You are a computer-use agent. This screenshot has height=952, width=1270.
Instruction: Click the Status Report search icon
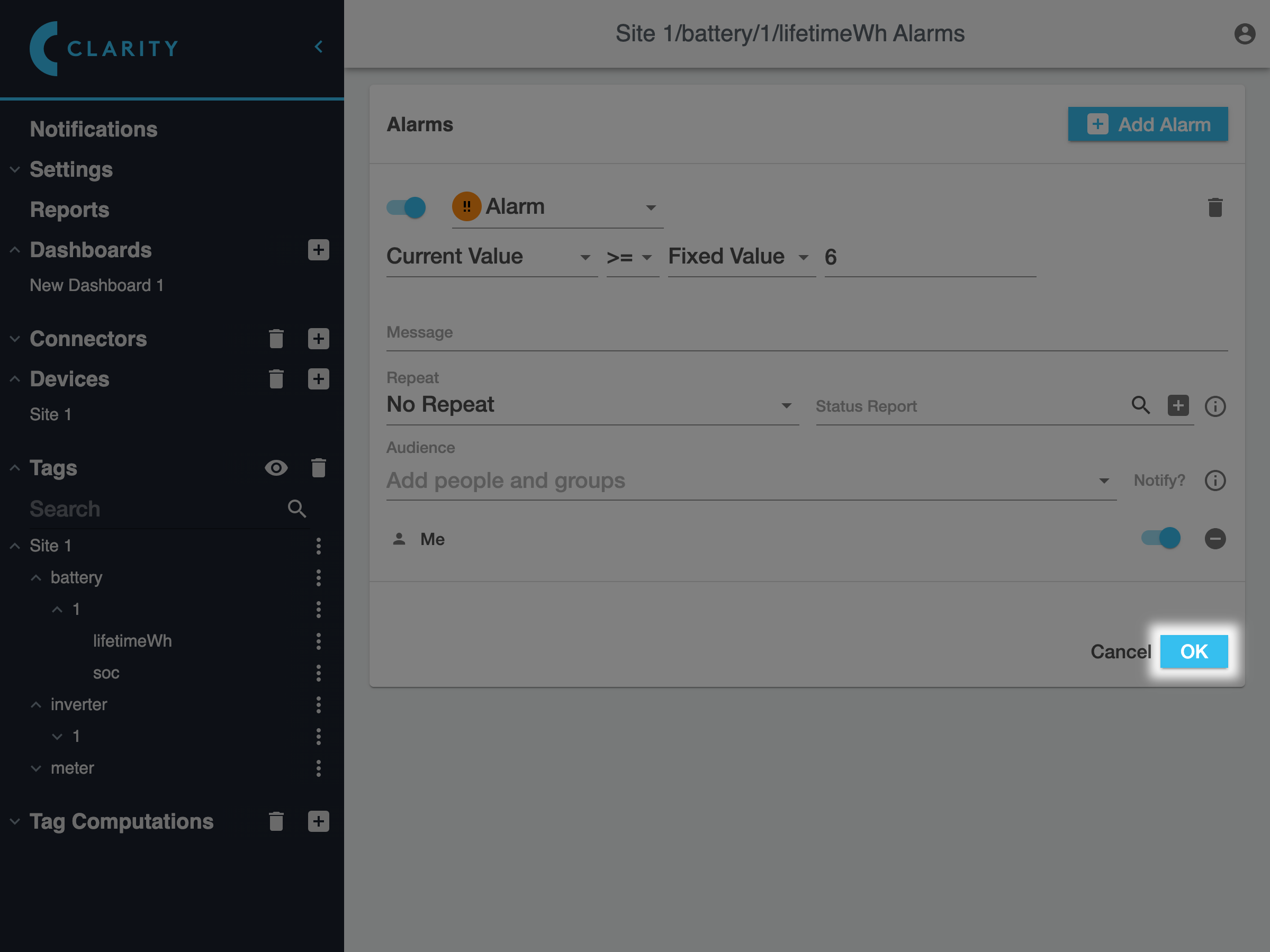click(1140, 405)
